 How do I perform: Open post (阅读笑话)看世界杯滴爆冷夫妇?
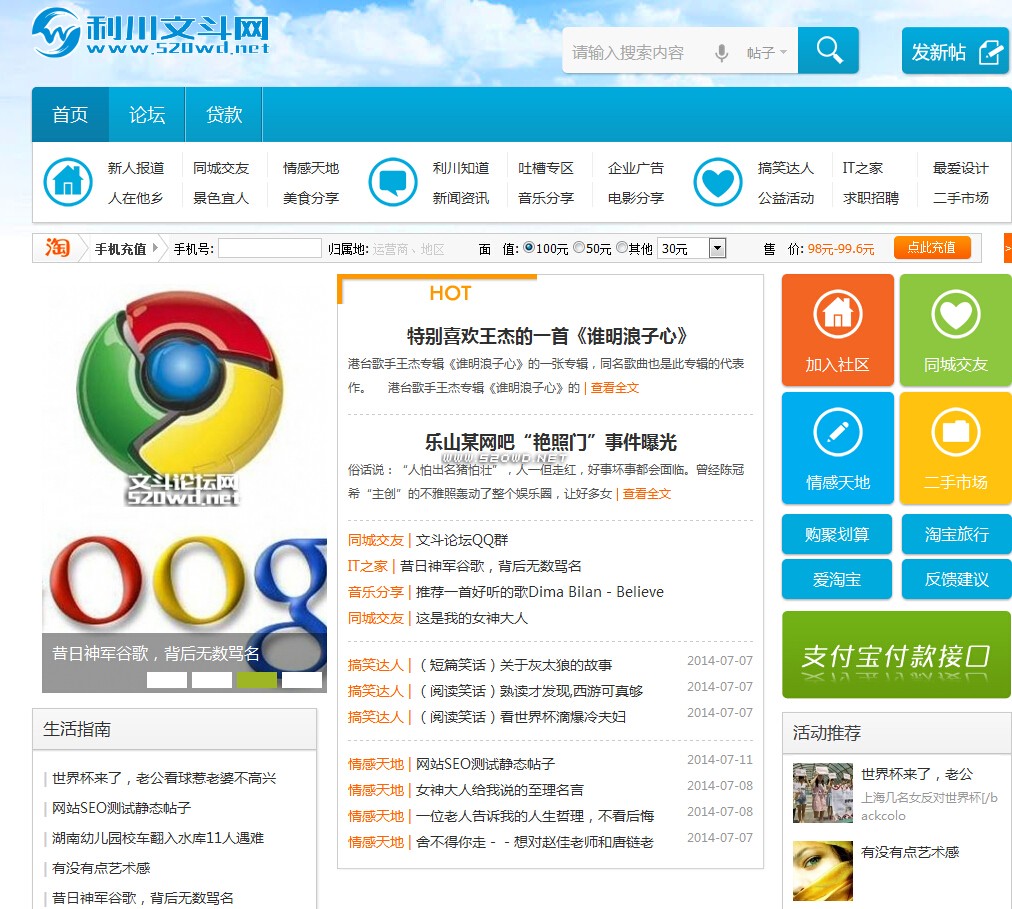pos(521,717)
